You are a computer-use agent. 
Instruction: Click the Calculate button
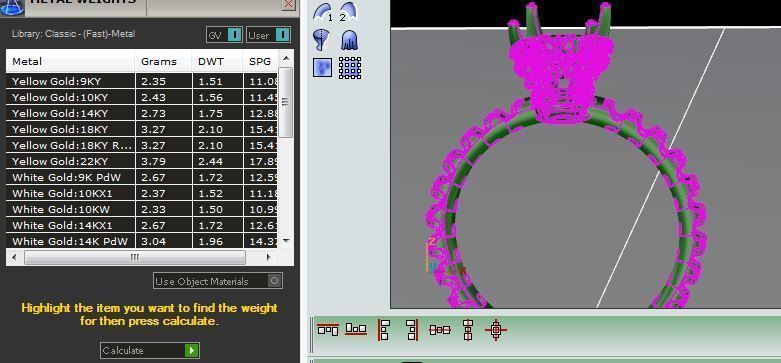point(150,350)
